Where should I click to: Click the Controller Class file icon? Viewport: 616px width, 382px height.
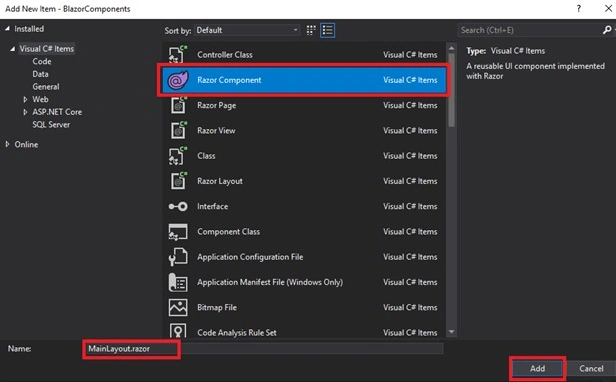tap(178, 55)
